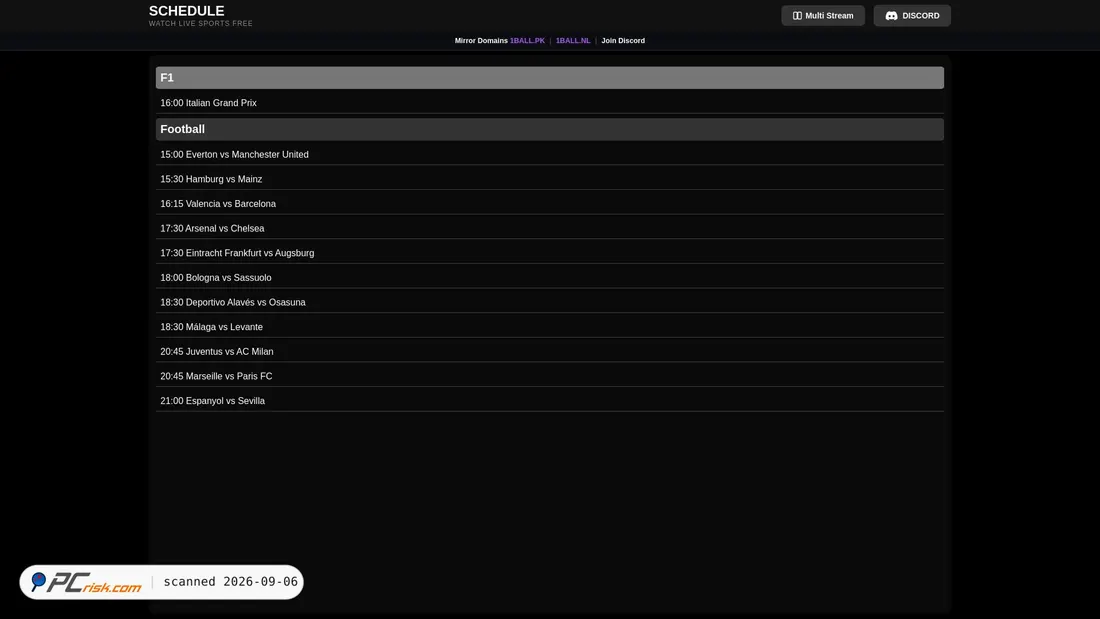
Task: Open the 1BALL.NL mirror domain link
Action: [x=572, y=41]
